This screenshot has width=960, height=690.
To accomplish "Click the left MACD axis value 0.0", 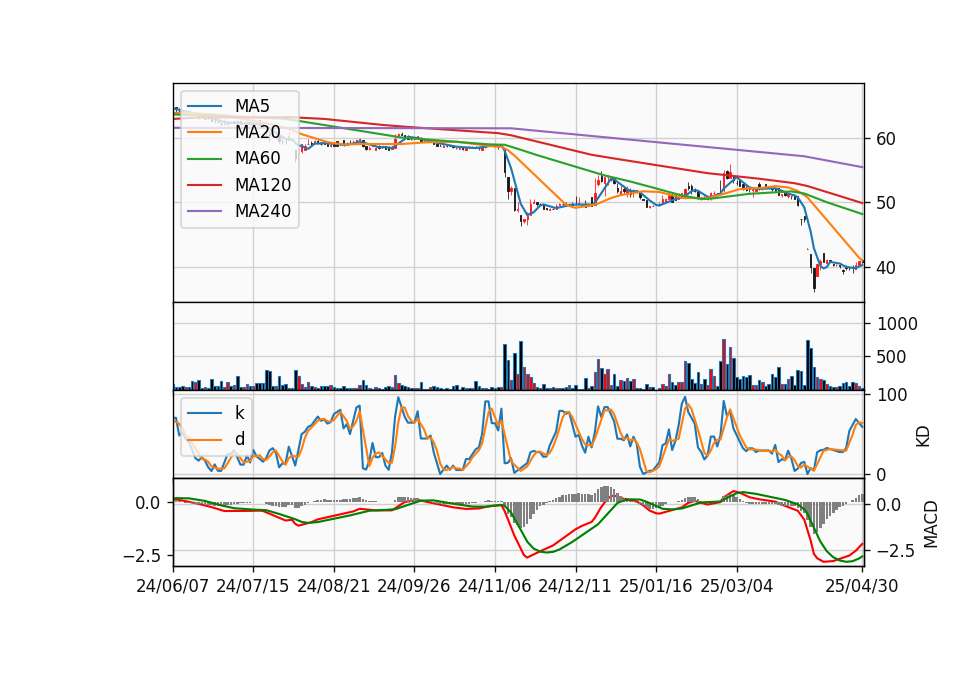I will point(148,503).
